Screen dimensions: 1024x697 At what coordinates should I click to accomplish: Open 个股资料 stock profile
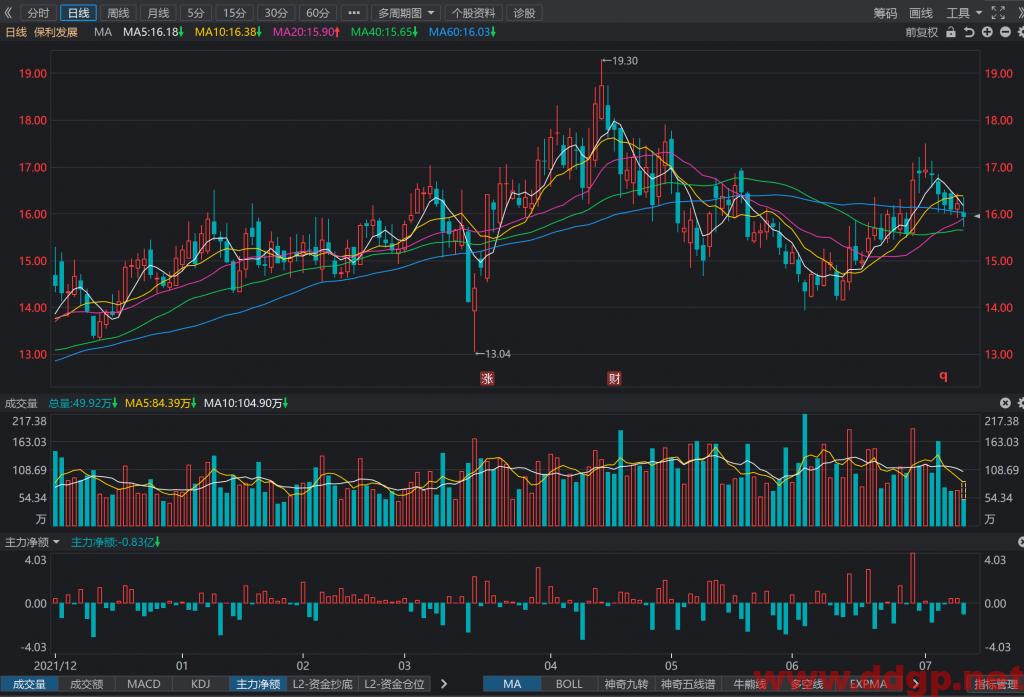tap(473, 12)
